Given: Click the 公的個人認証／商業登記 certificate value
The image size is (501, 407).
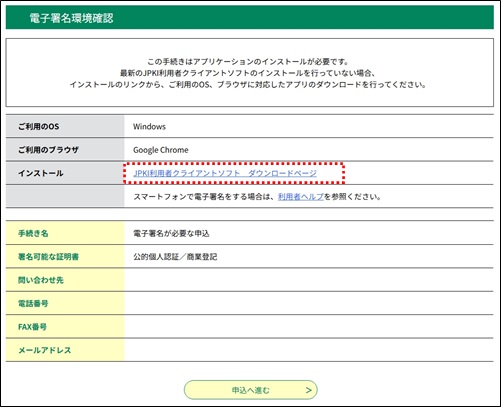Looking at the screenshot, I should pyautogui.click(x=175, y=257).
